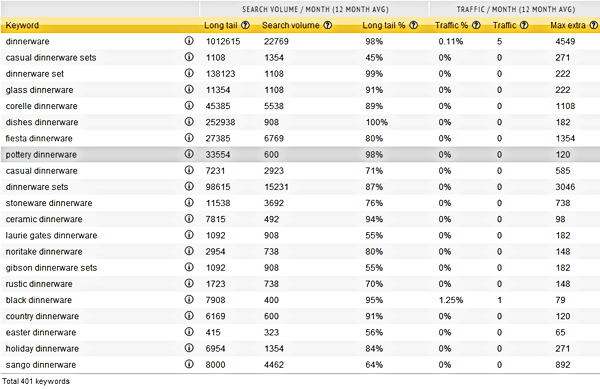
Task: Select the keyword 'sango dinnerware'
Action: (x=41, y=365)
